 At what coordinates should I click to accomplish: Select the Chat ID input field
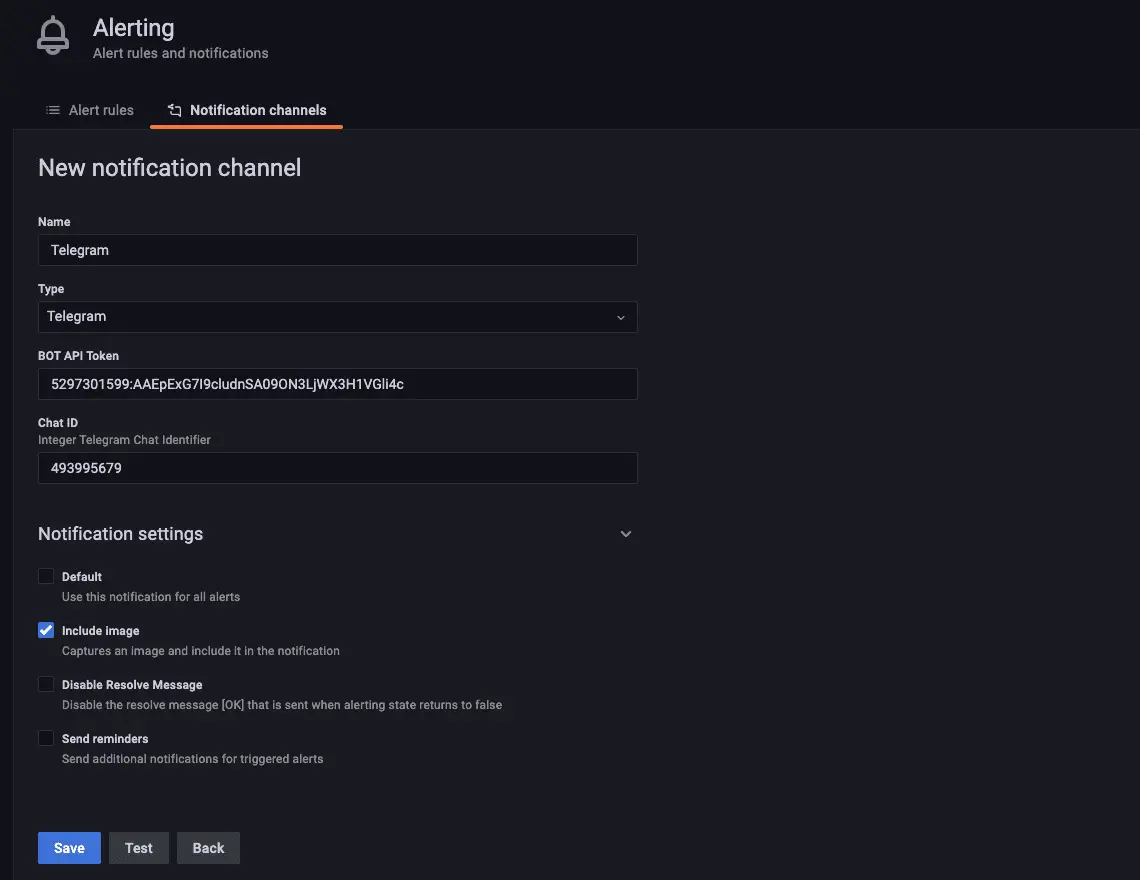(x=337, y=468)
